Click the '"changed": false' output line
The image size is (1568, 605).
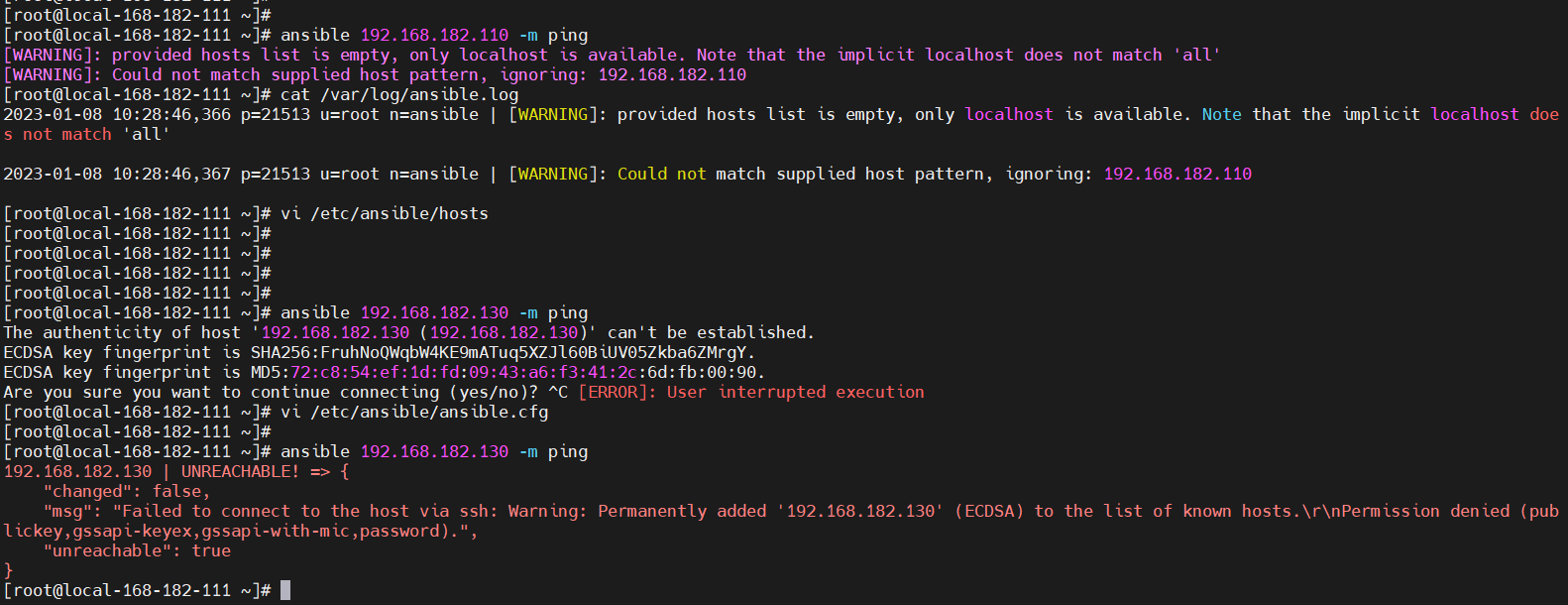[127, 491]
